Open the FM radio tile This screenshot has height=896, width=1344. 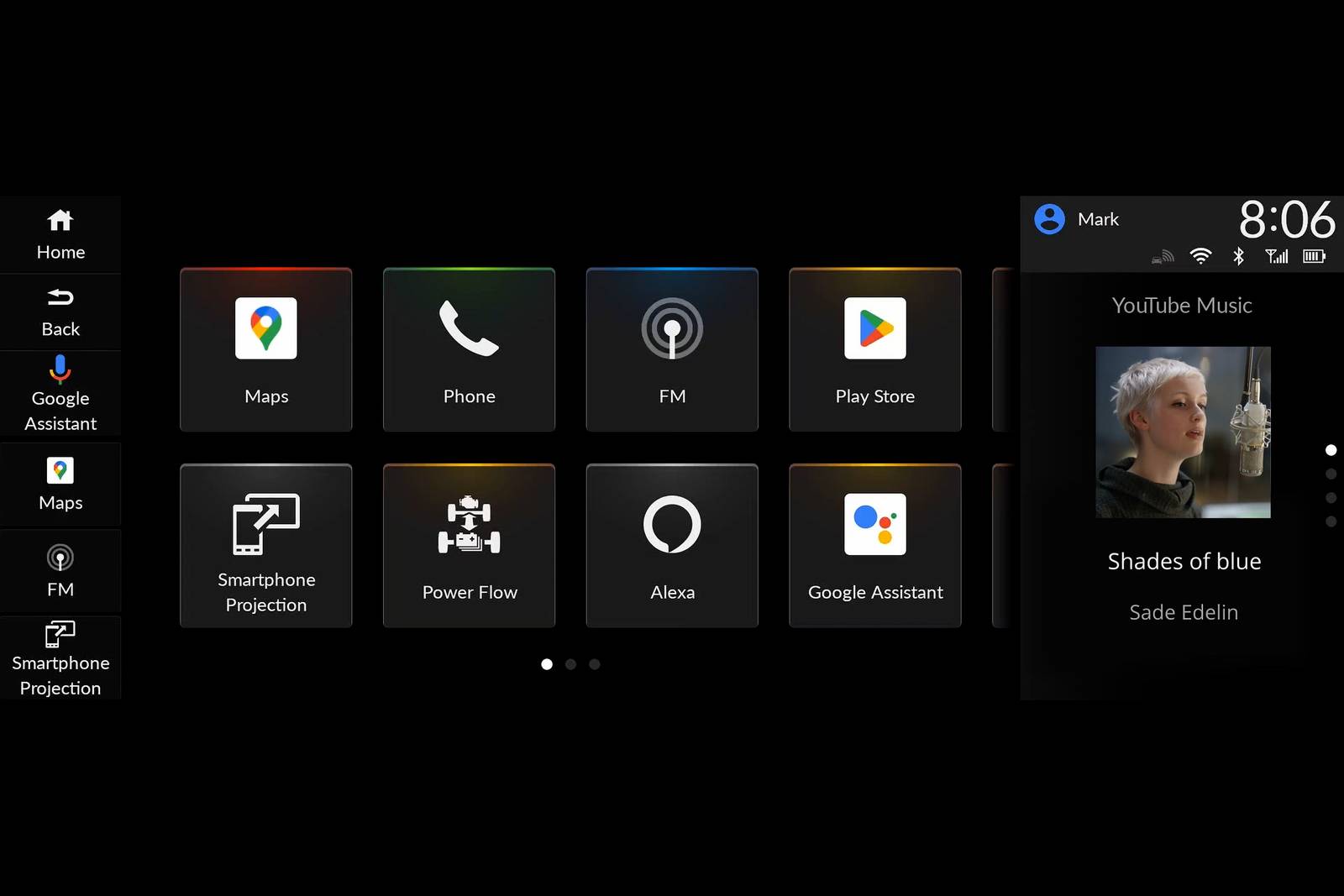(672, 349)
